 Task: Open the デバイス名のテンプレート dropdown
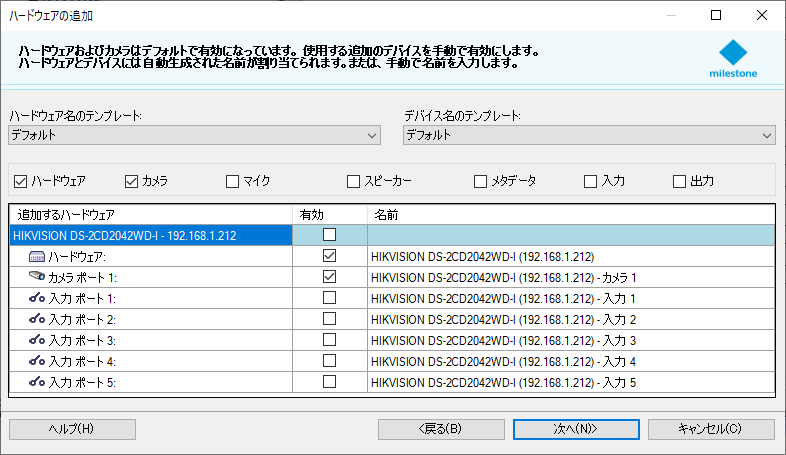click(x=589, y=135)
